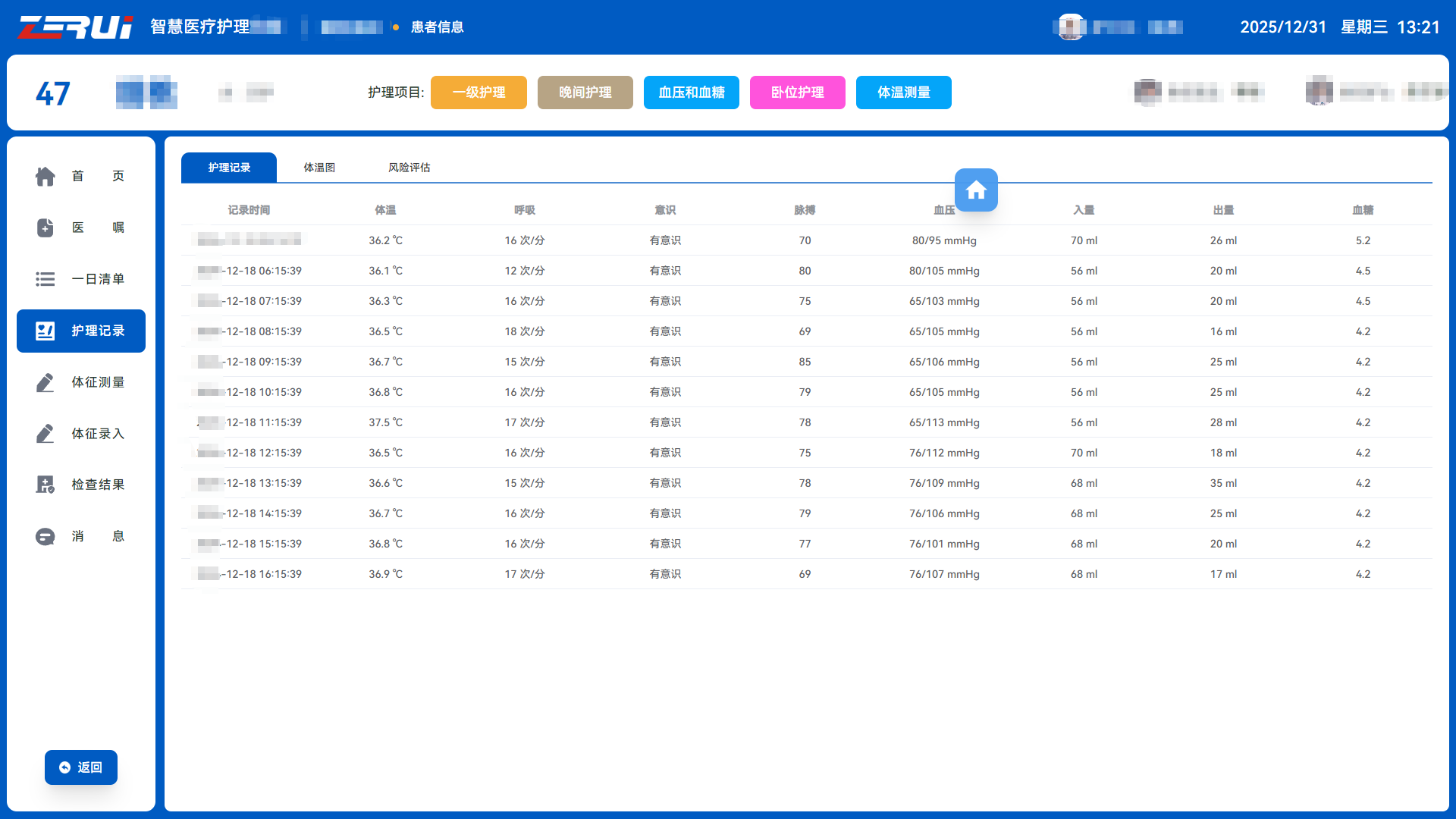Viewport: 1456px width, 819px height.
Task: Open the vital signs measurement (体征测量) icon
Action: pyautogui.click(x=45, y=382)
